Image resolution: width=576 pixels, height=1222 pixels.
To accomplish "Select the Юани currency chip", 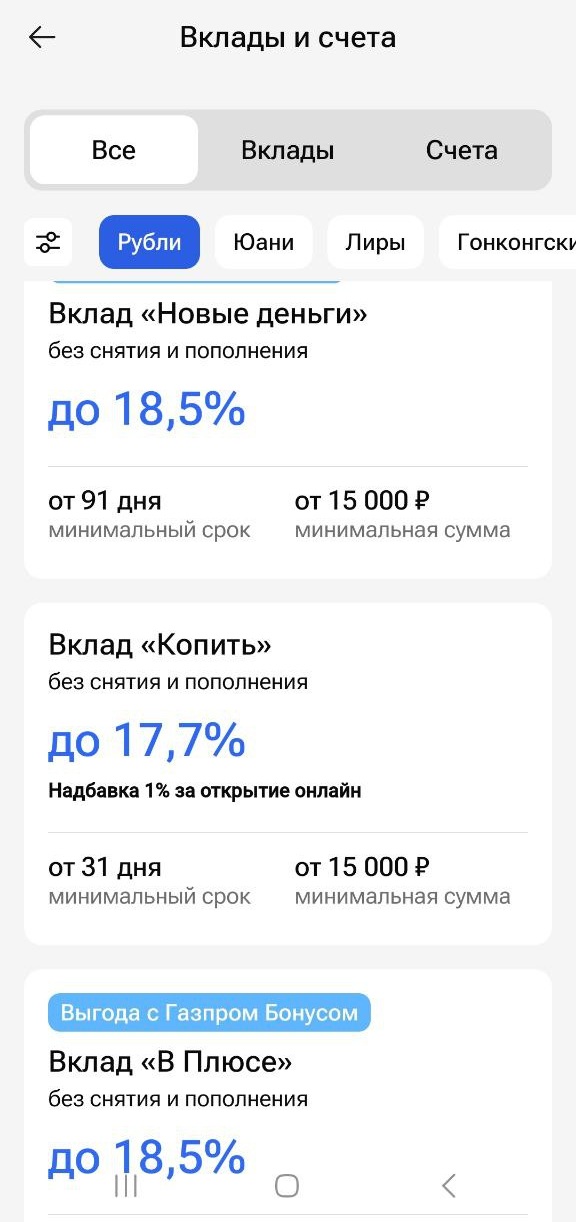I will point(264,242).
